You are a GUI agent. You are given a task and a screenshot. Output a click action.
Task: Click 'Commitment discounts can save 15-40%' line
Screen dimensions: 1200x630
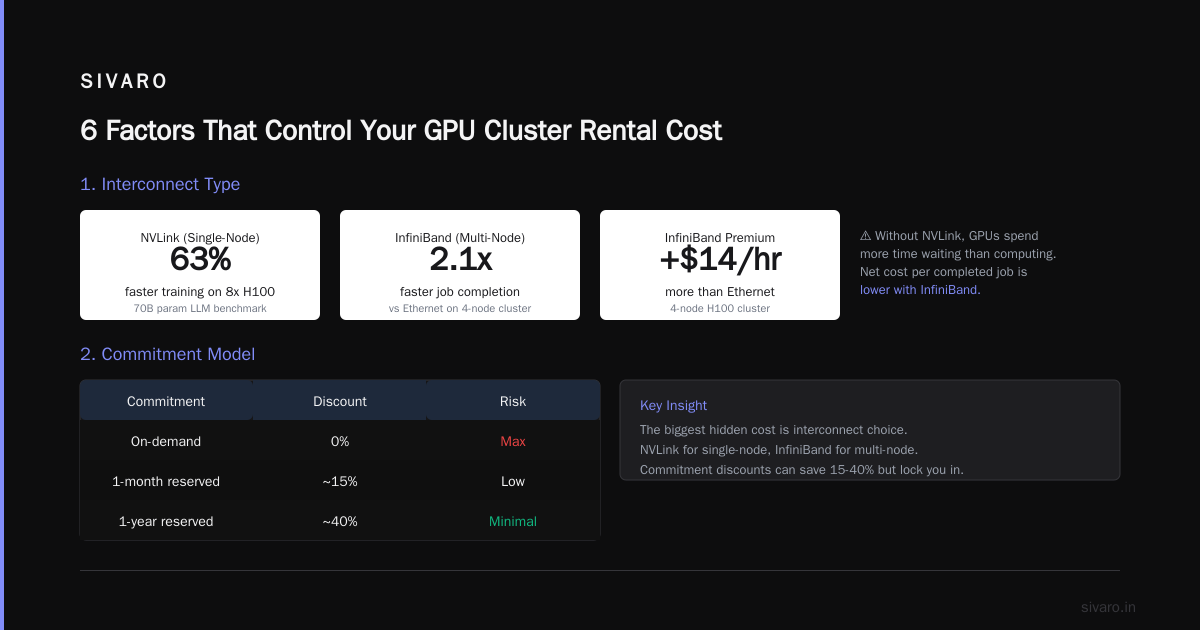pyautogui.click(x=802, y=470)
